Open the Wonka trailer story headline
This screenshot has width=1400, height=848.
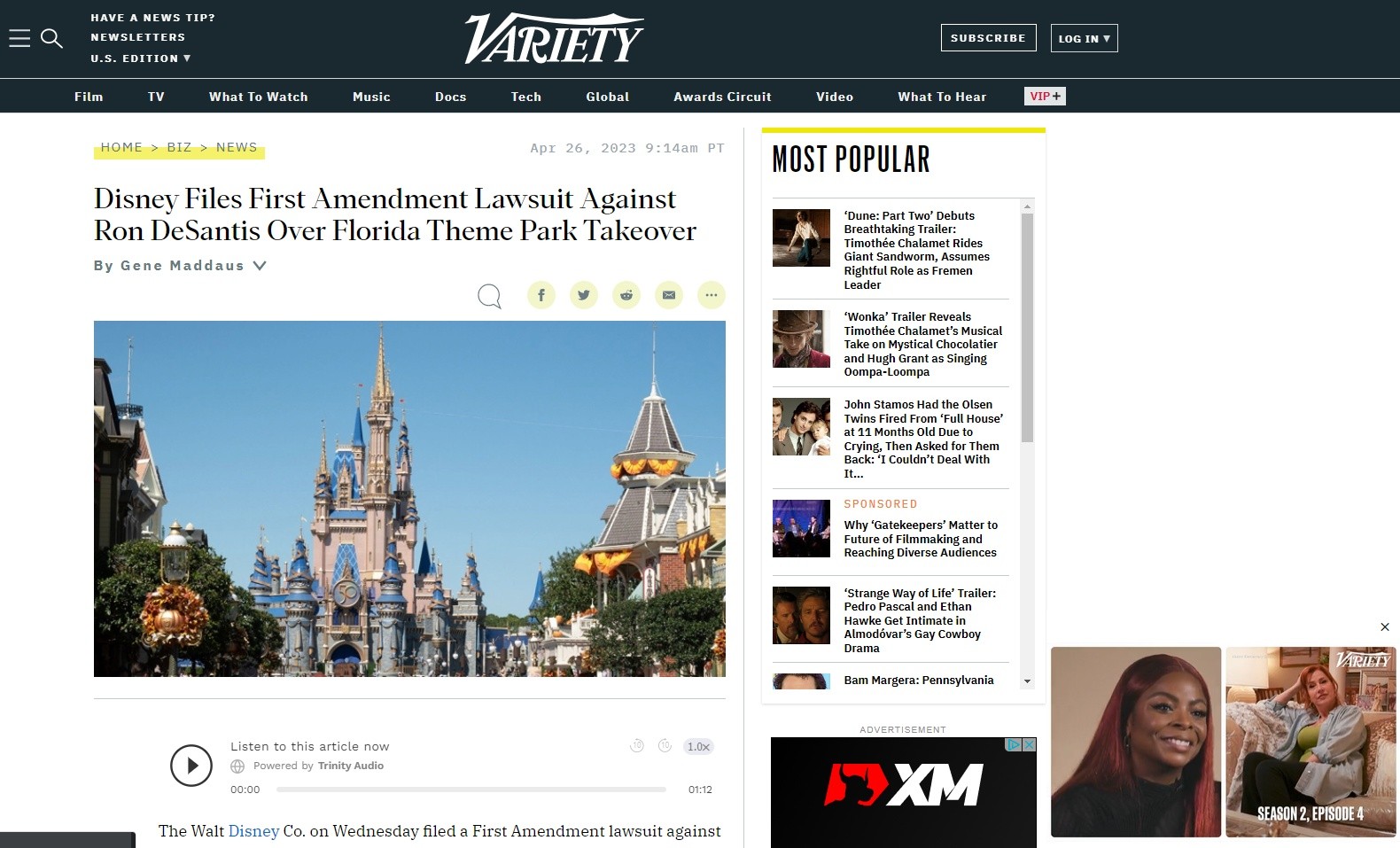point(922,344)
